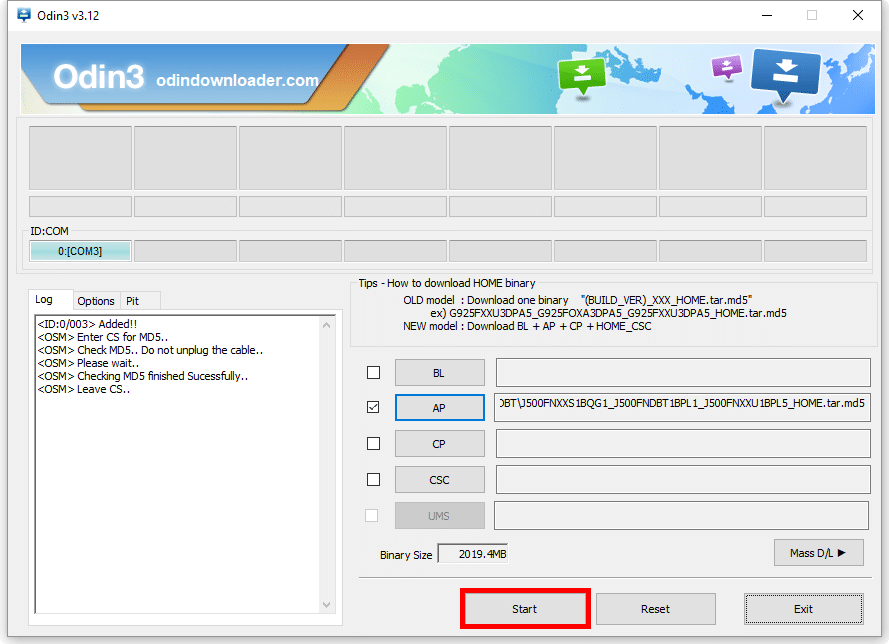889x644 pixels.
Task: Click the AP file button
Action: (x=439, y=408)
